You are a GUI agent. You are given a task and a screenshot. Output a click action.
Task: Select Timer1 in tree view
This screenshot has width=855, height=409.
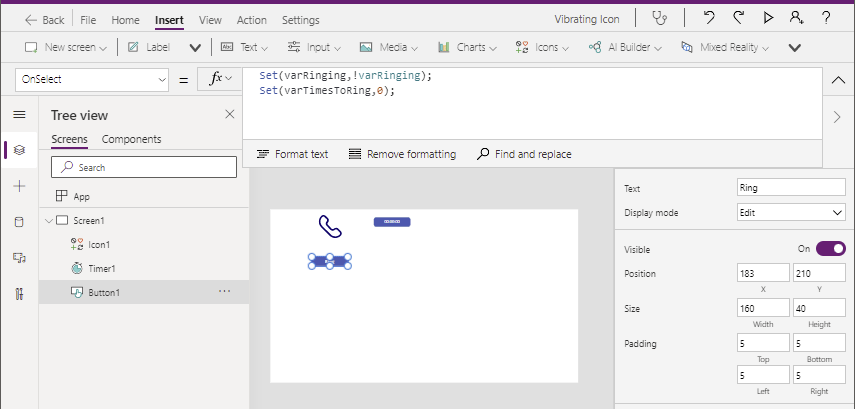[x=144, y=268]
